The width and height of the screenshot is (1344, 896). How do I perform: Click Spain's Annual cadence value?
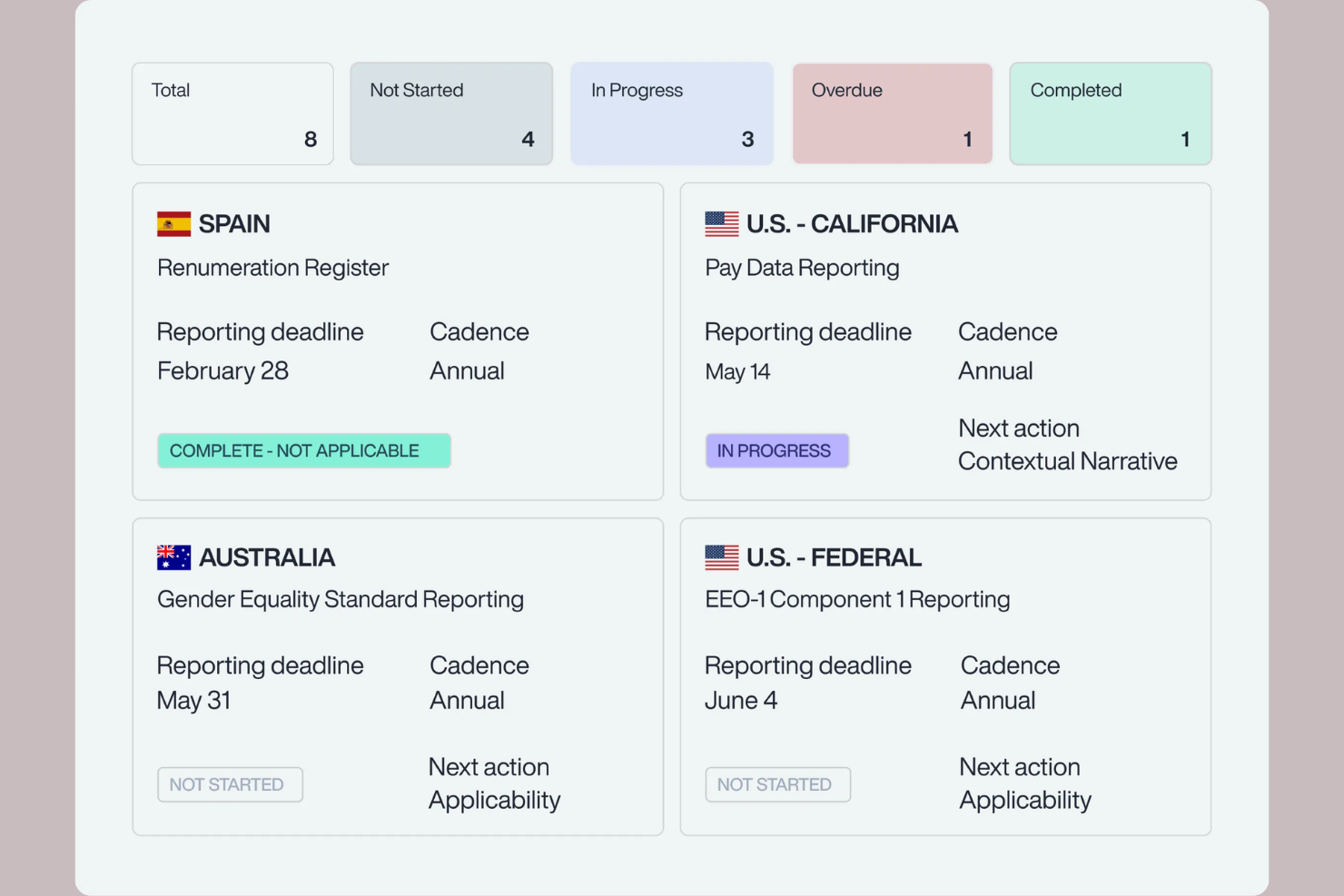[467, 370]
